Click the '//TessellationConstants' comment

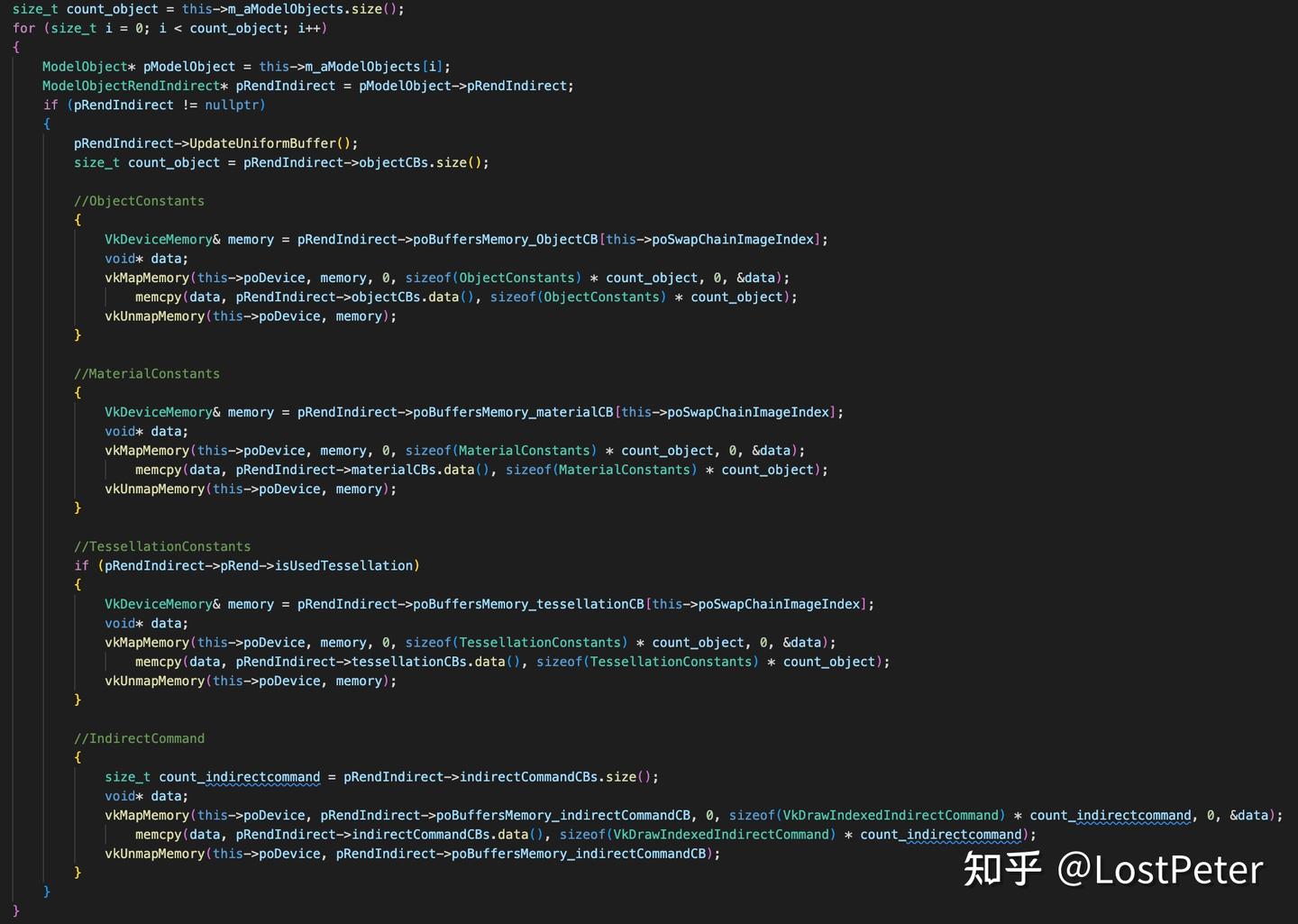[162, 546]
